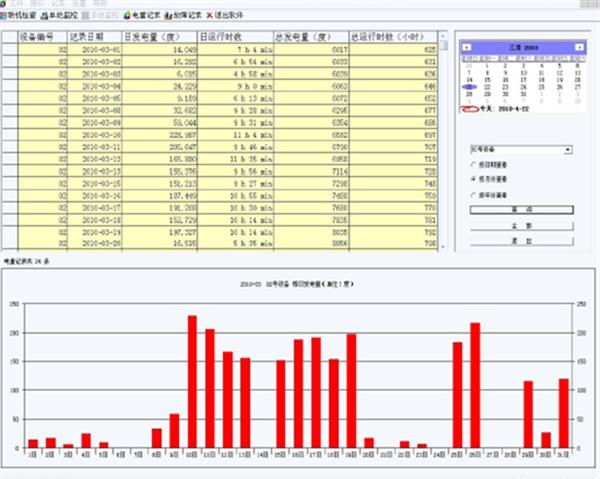600x479 pixels.
Task: Click the calendar month-year title header
Action: (x=516, y=45)
